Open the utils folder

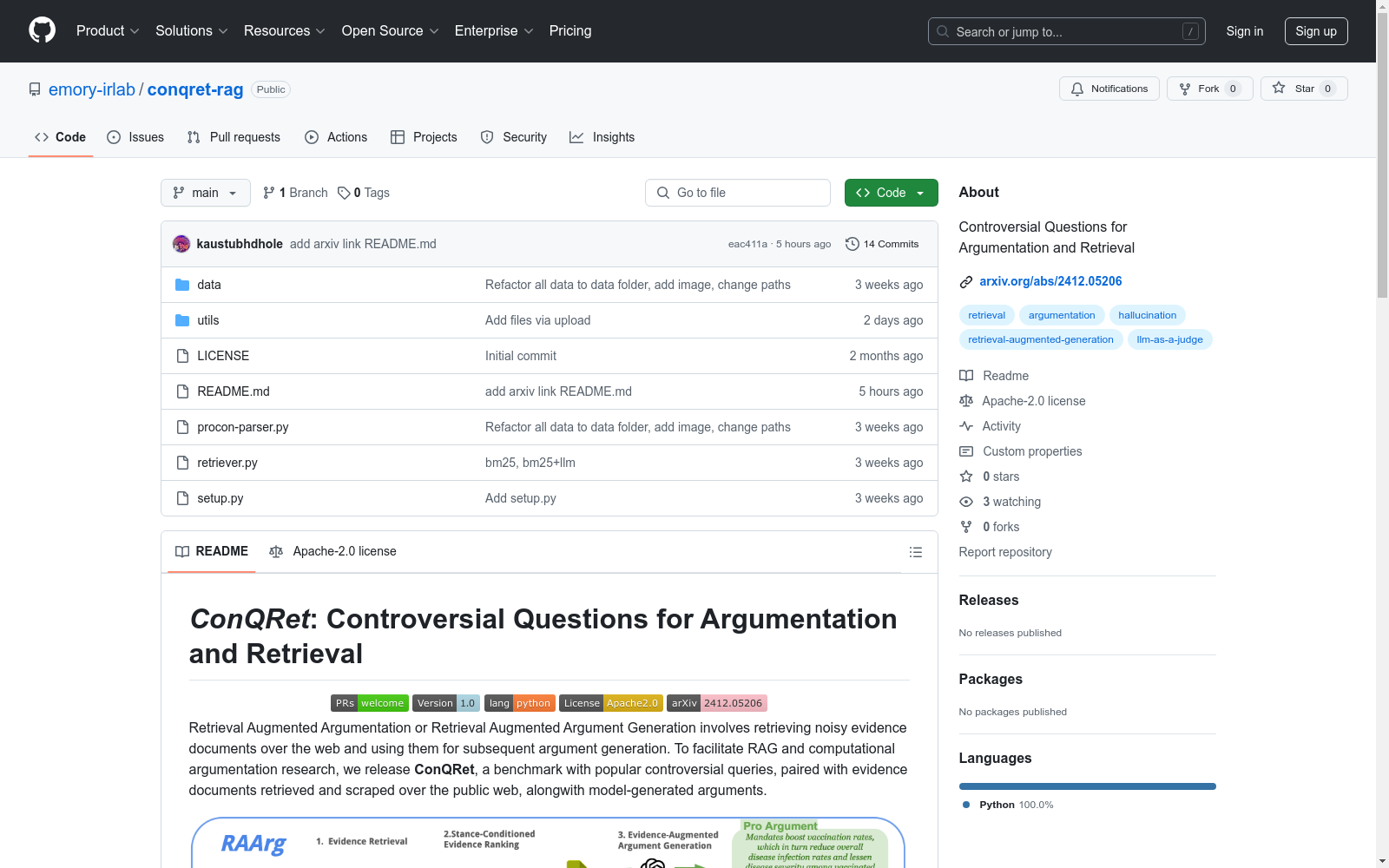pyautogui.click(x=208, y=320)
